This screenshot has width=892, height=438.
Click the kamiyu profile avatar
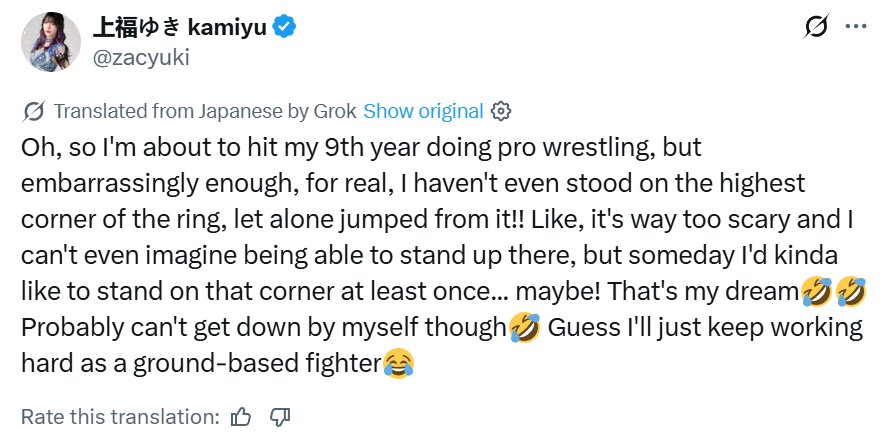pos(48,41)
